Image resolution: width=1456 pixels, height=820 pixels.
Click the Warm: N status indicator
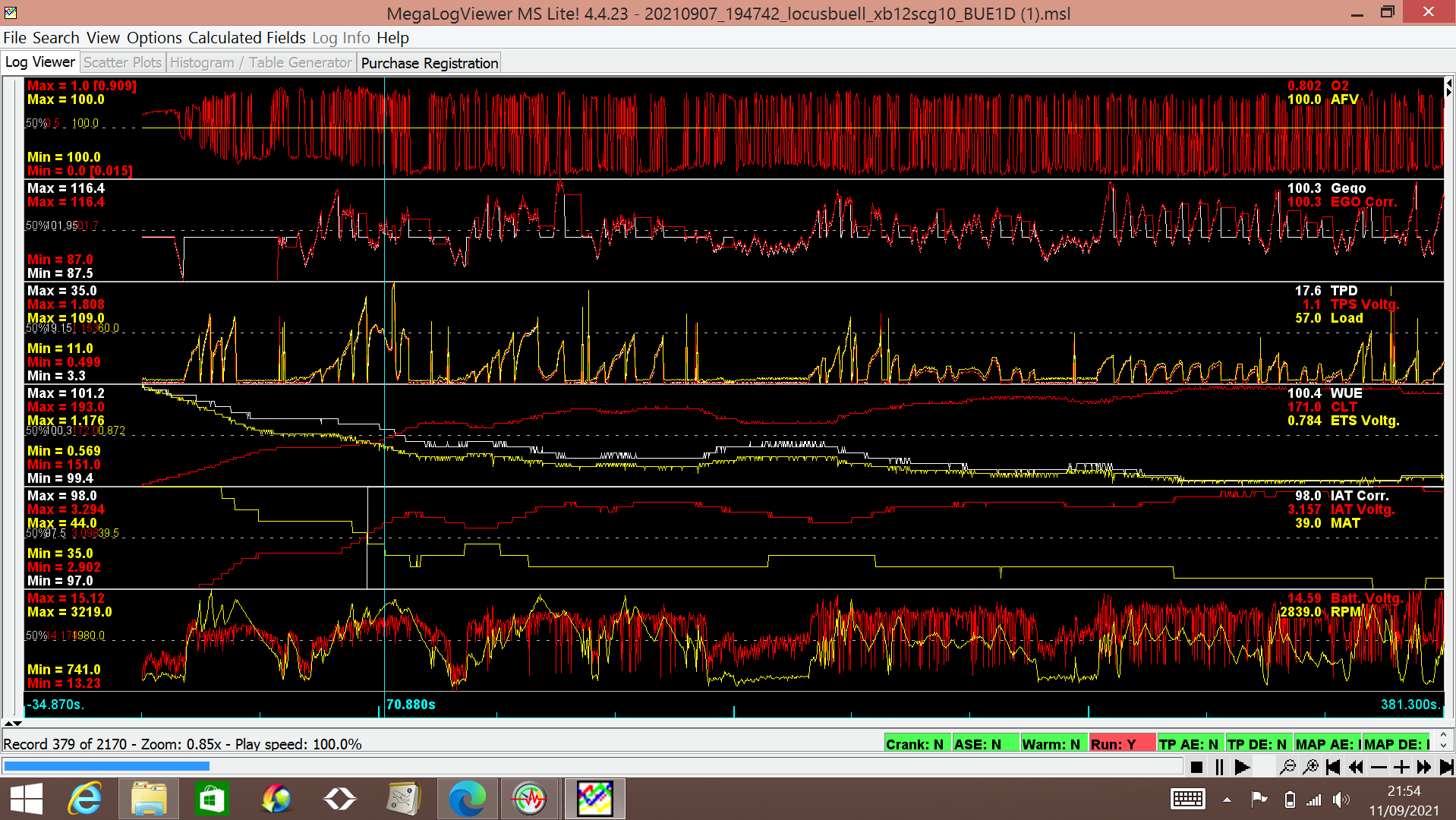coord(1054,744)
